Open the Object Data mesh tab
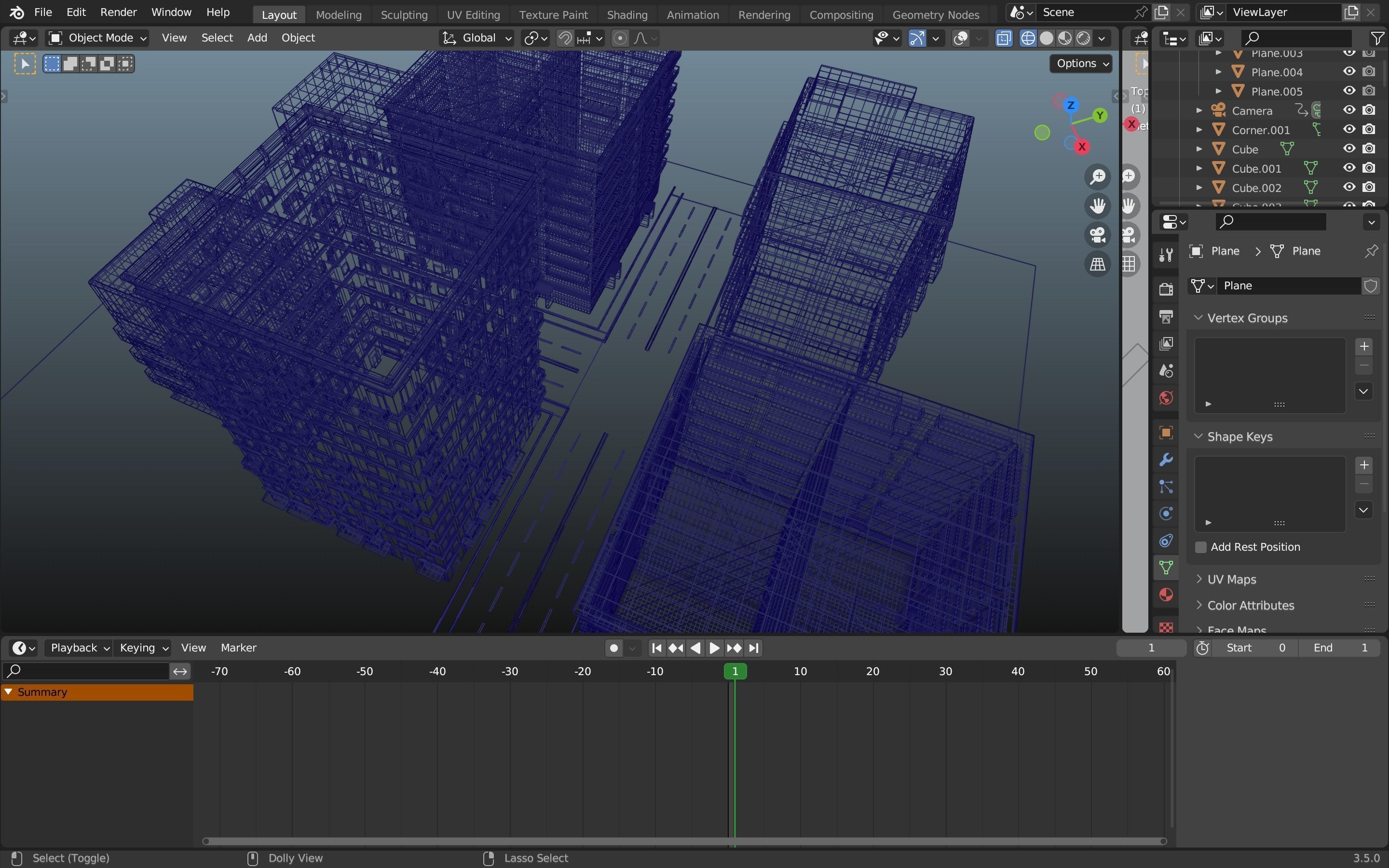1389x868 pixels. click(1166, 568)
